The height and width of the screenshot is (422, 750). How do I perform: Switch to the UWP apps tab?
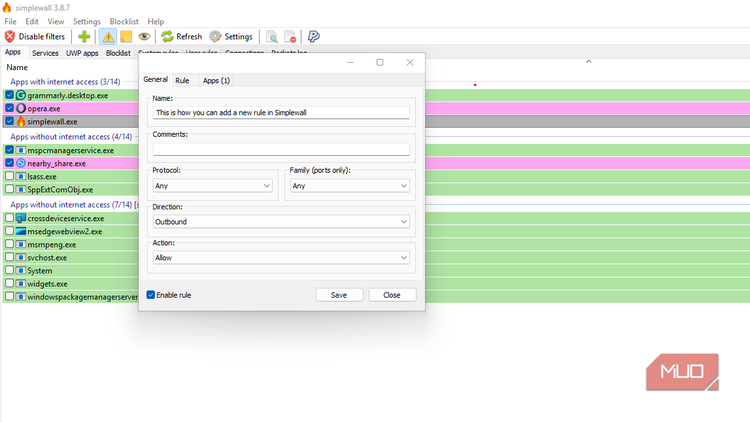[82, 53]
